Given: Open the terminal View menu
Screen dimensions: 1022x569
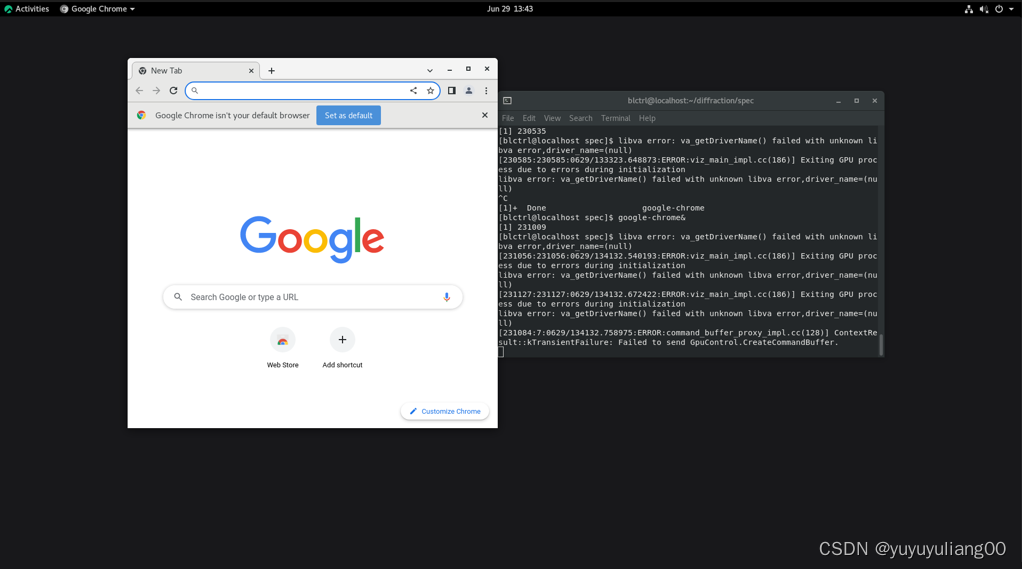Looking at the screenshot, I should pyautogui.click(x=552, y=118).
